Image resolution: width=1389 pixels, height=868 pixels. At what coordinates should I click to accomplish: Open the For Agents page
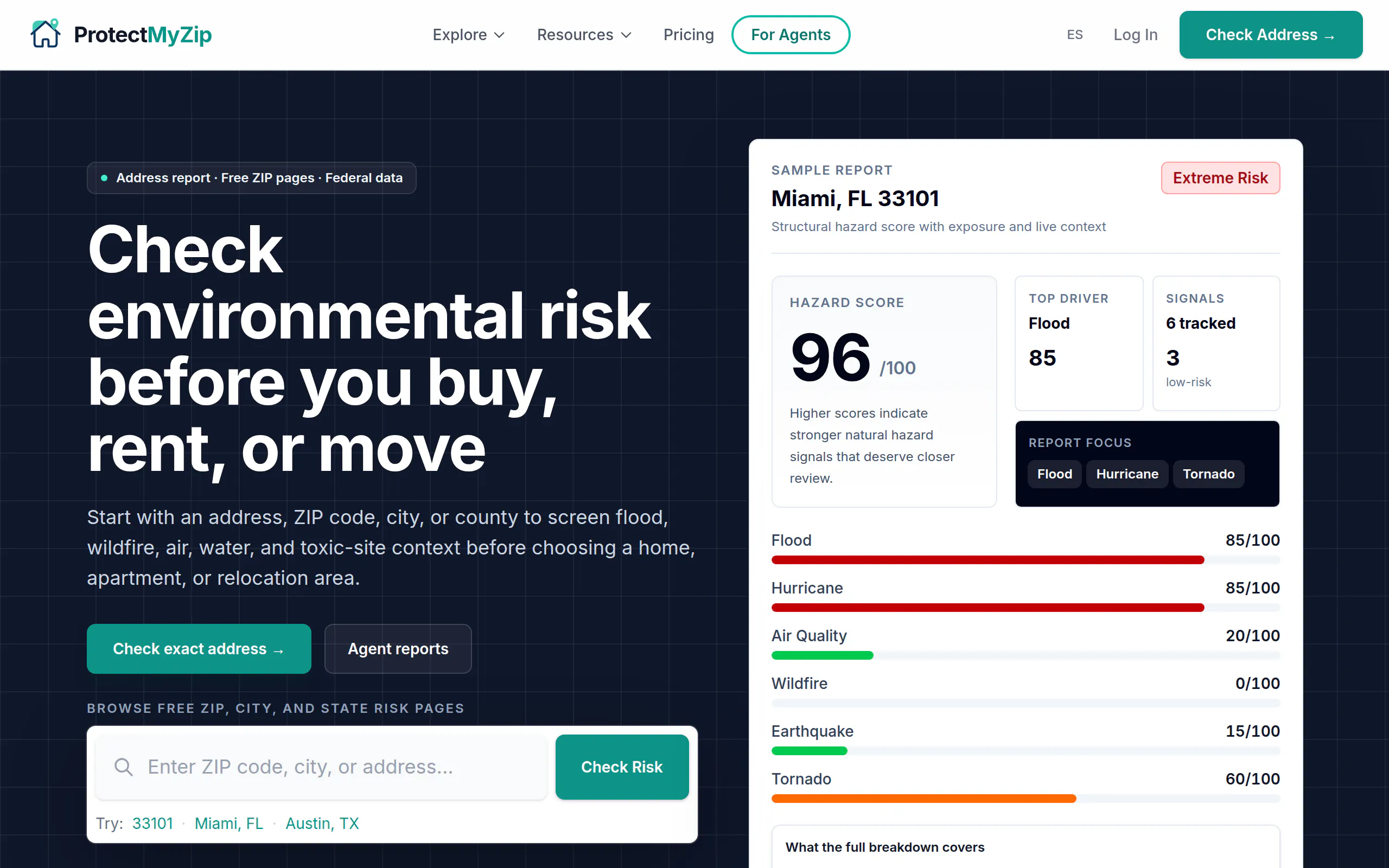coord(791,35)
